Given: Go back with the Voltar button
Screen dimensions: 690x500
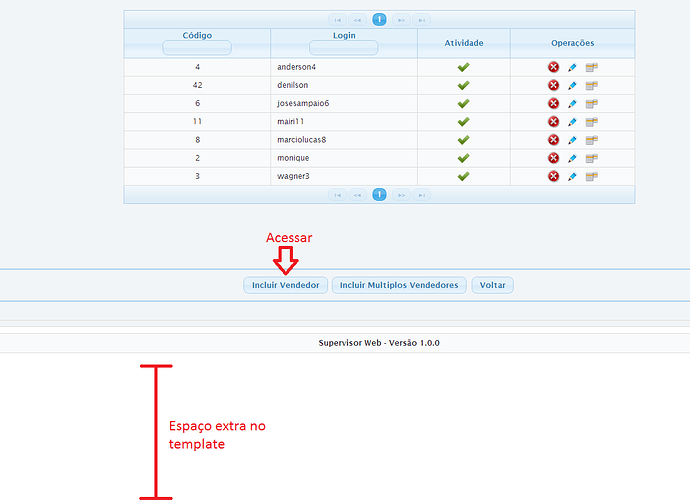Looking at the screenshot, I should point(492,285).
